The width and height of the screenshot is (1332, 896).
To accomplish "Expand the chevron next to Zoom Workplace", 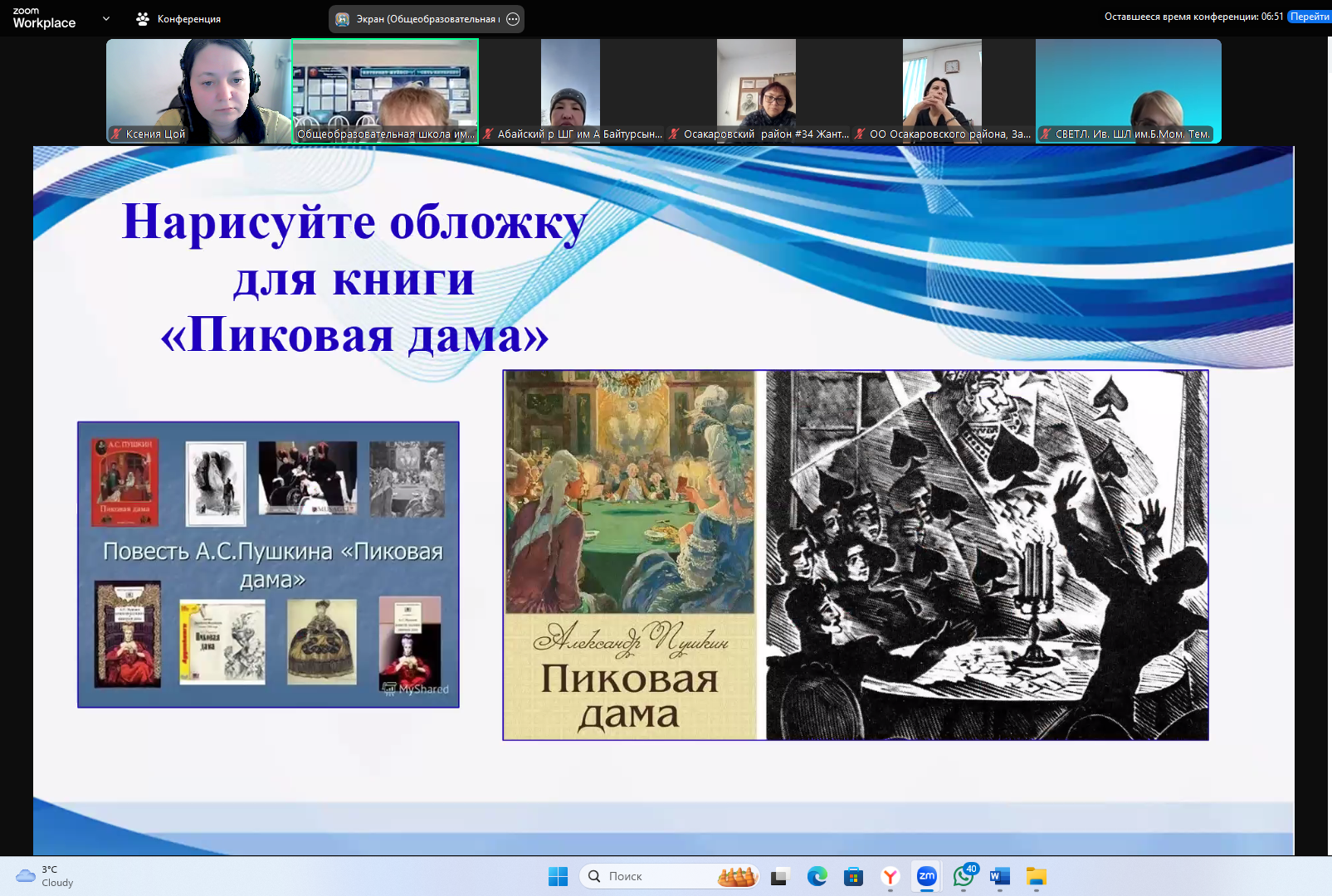I will pyautogui.click(x=105, y=17).
